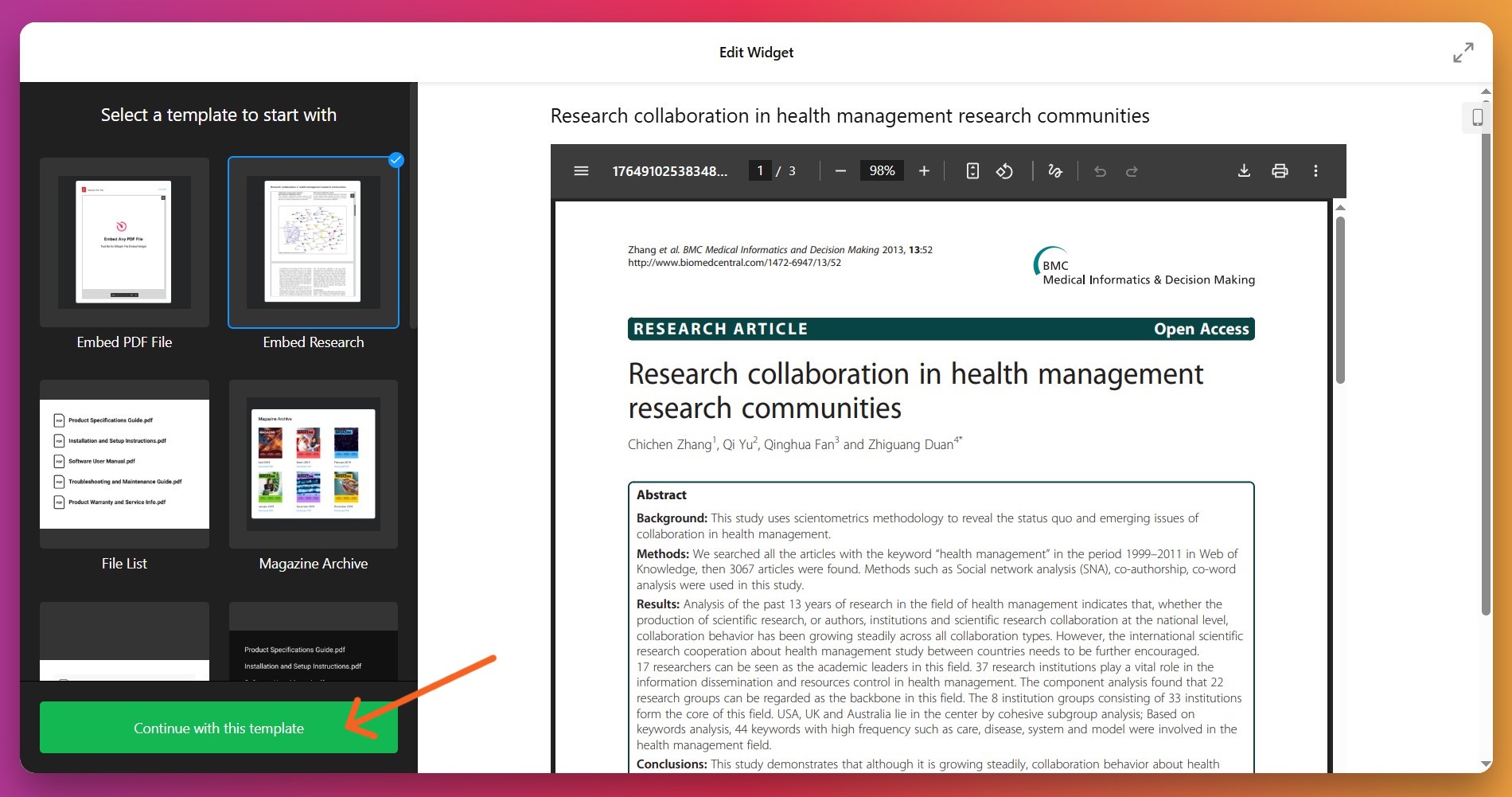Download the PDF file

(1244, 171)
